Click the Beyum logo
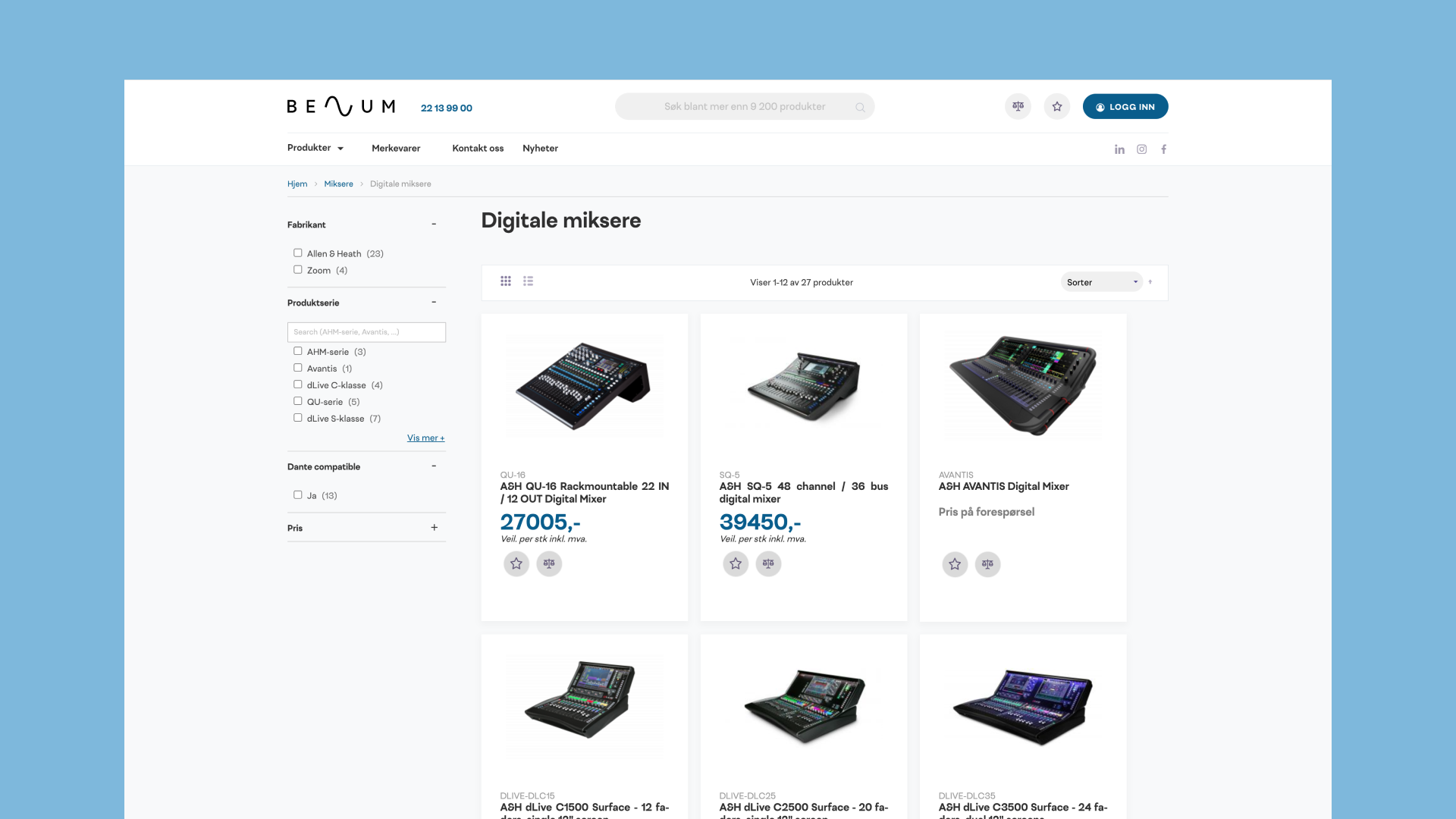Viewport: 1456px width, 819px height. 341,106
